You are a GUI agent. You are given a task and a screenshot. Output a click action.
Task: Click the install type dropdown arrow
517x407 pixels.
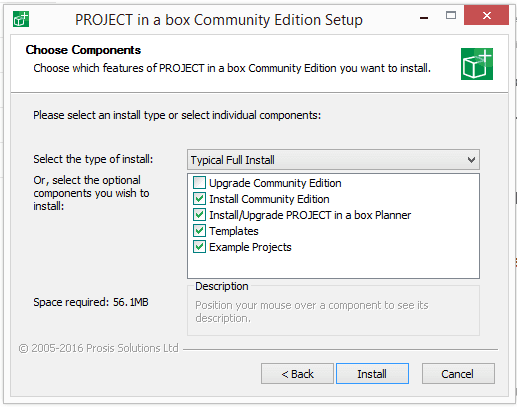point(471,160)
